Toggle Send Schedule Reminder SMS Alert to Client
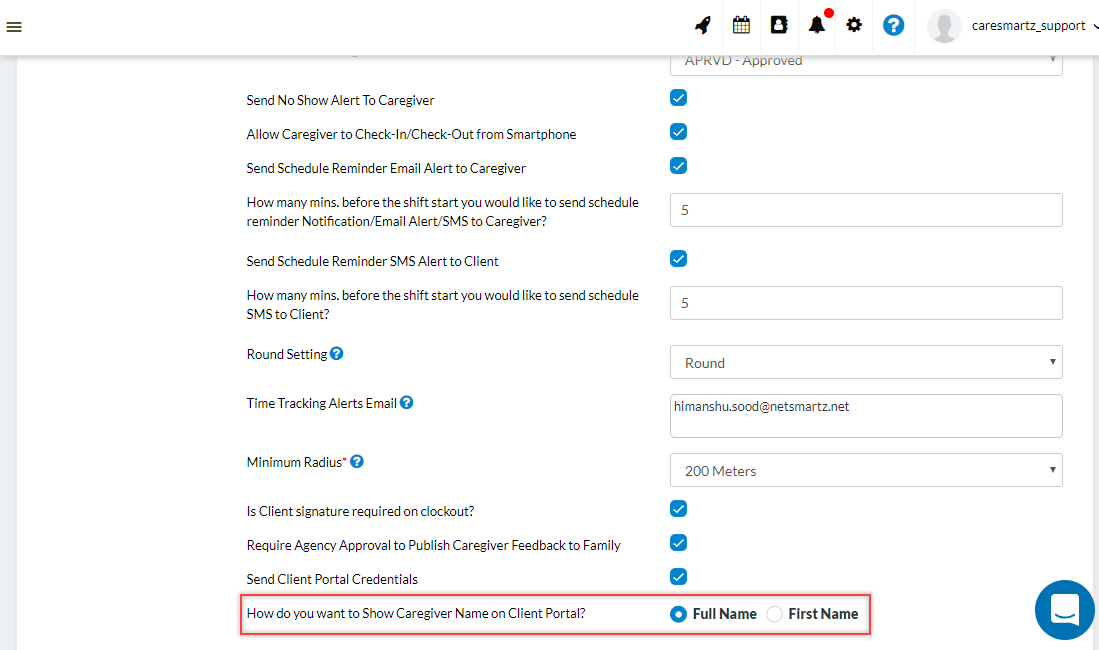Viewport: 1099px width, 650px height. point(678,259)
